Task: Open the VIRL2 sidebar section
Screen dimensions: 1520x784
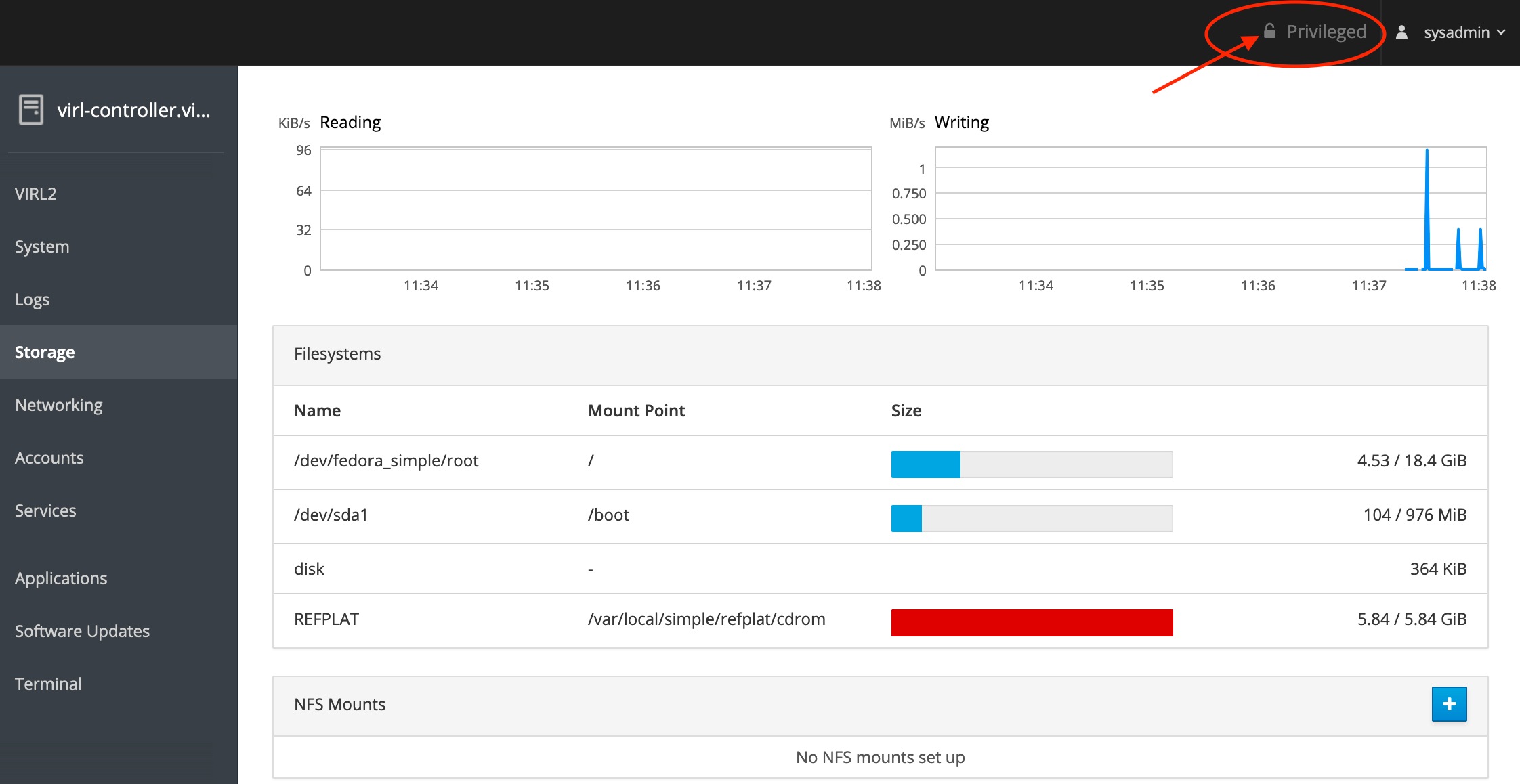Action: [x=36, y=194]
